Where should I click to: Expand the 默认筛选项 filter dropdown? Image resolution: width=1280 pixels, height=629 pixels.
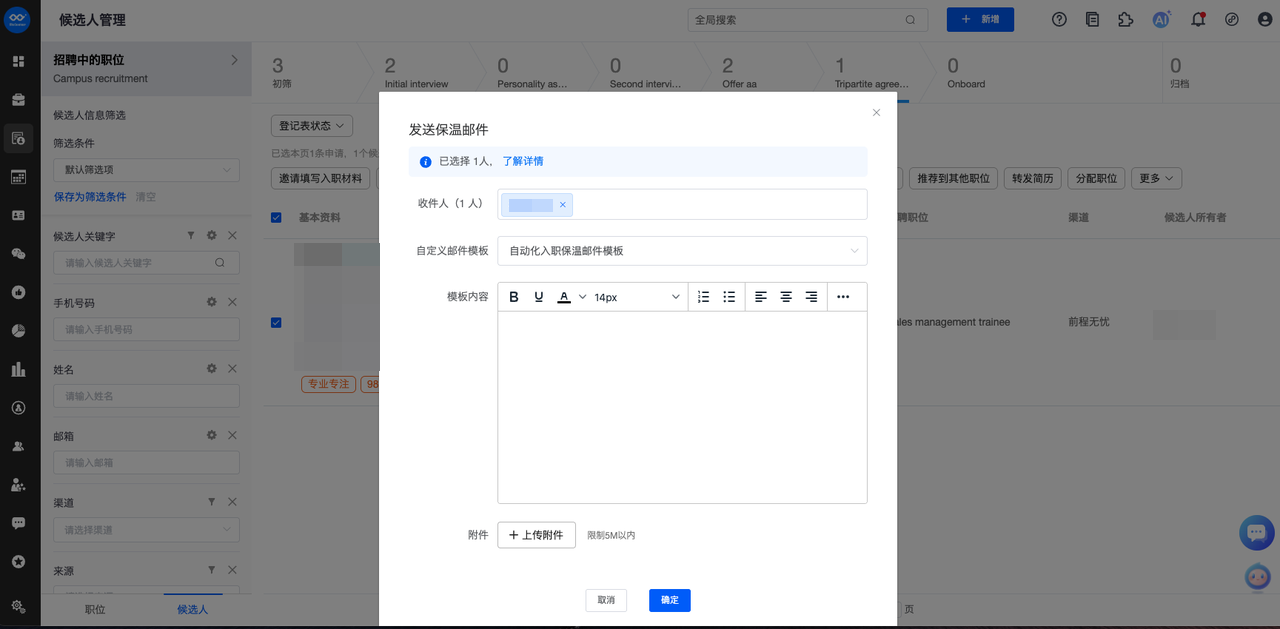pyautogui.click(x=146, y=170)
